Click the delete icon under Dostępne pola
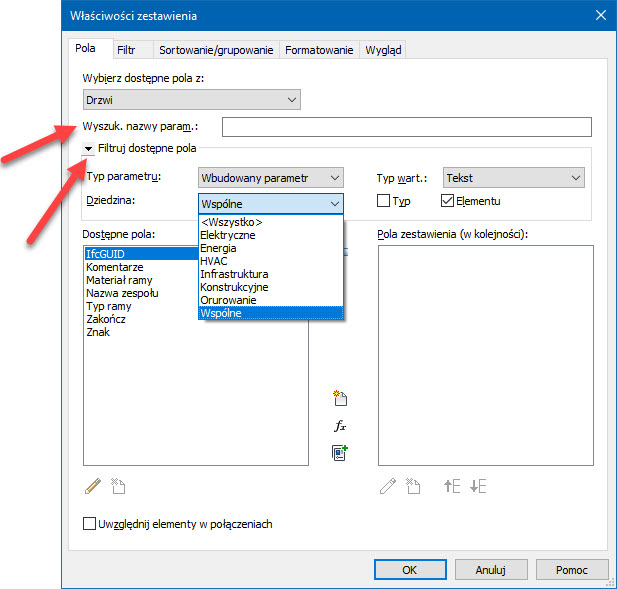 coord(117,487)
